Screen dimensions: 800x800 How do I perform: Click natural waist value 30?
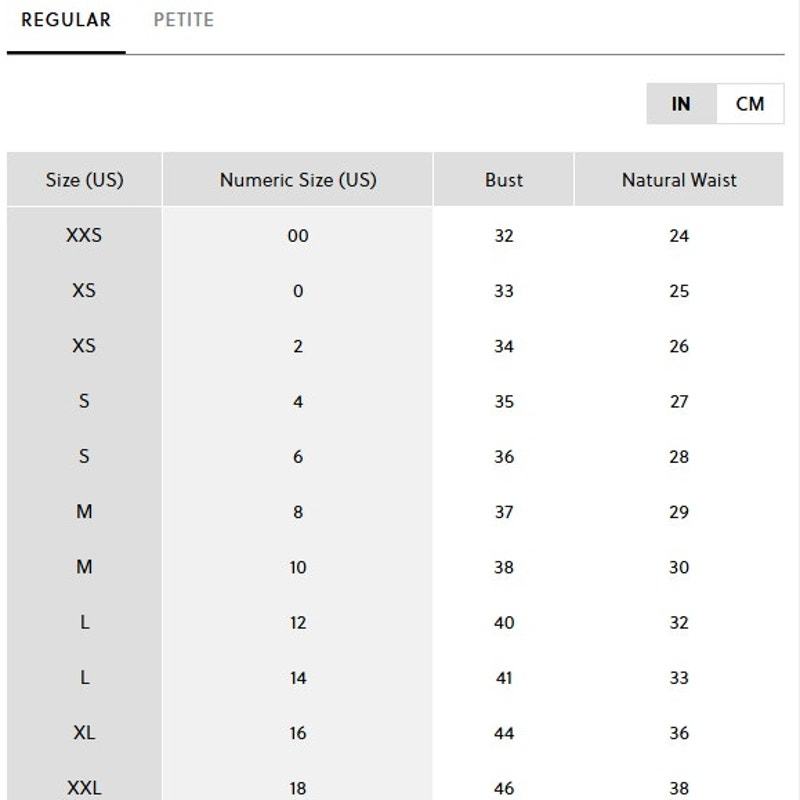coord(679,567)
